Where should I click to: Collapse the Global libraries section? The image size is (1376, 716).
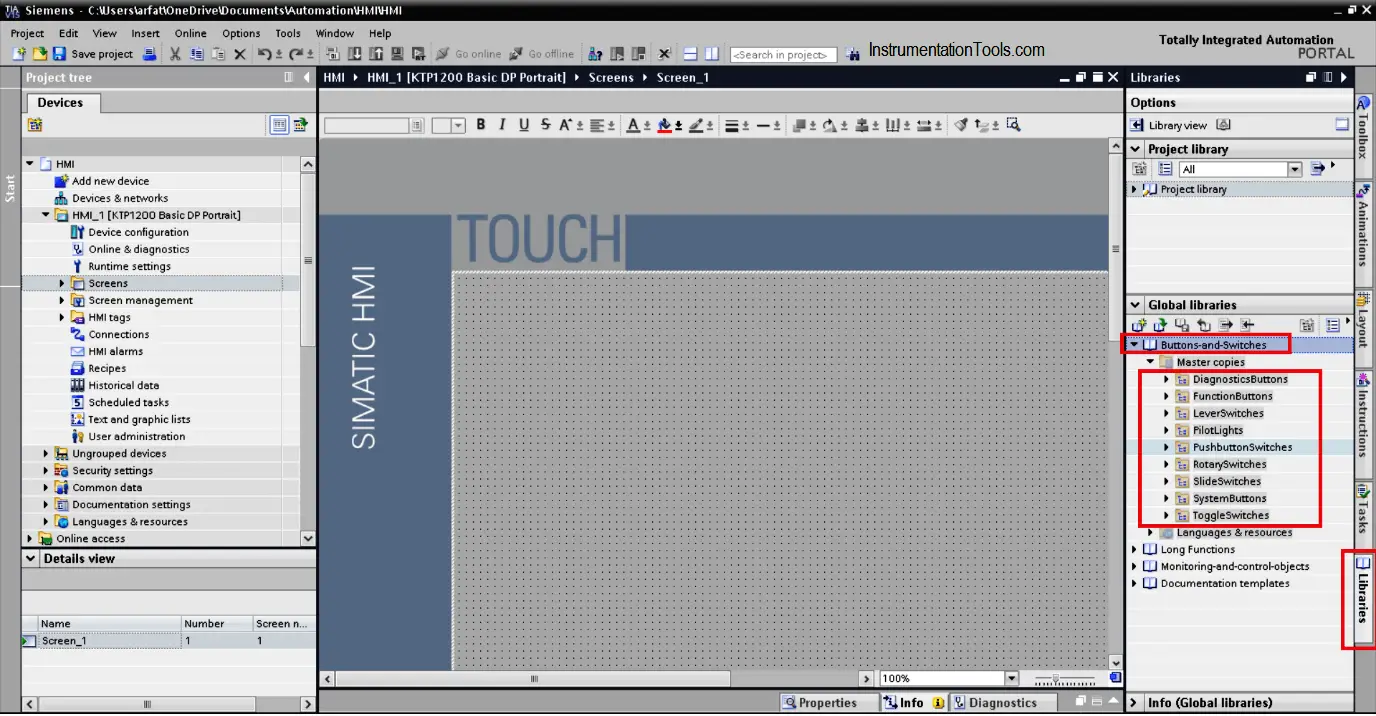[1135, 305]
